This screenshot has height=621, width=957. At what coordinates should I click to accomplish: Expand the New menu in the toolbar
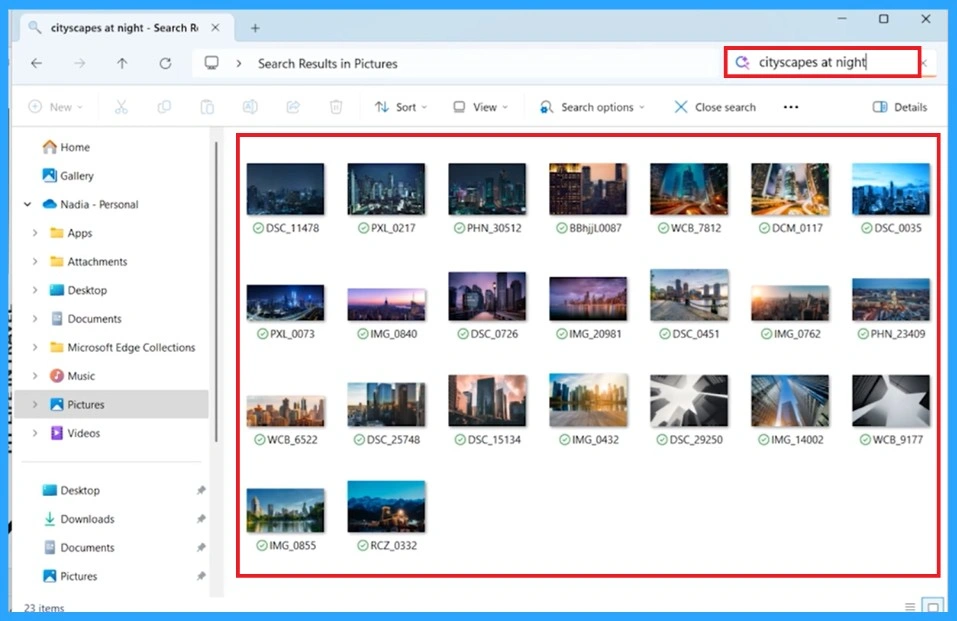[55, 106]
